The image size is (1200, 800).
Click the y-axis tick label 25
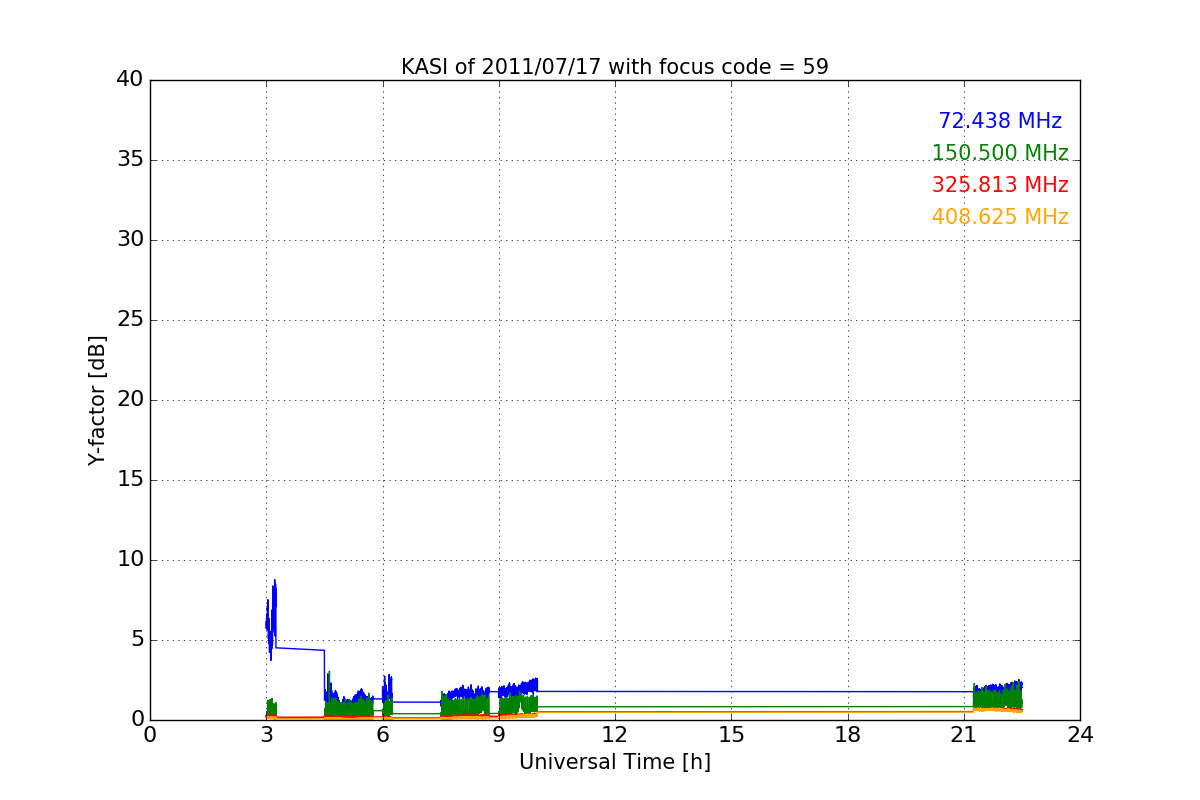click(x=129, y=320)
